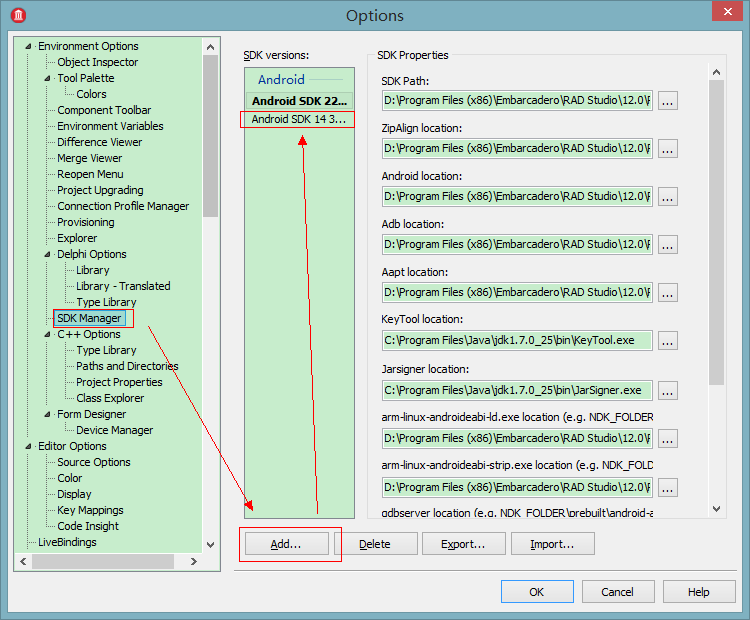Click the ZipAlign location field

[517, 148]
